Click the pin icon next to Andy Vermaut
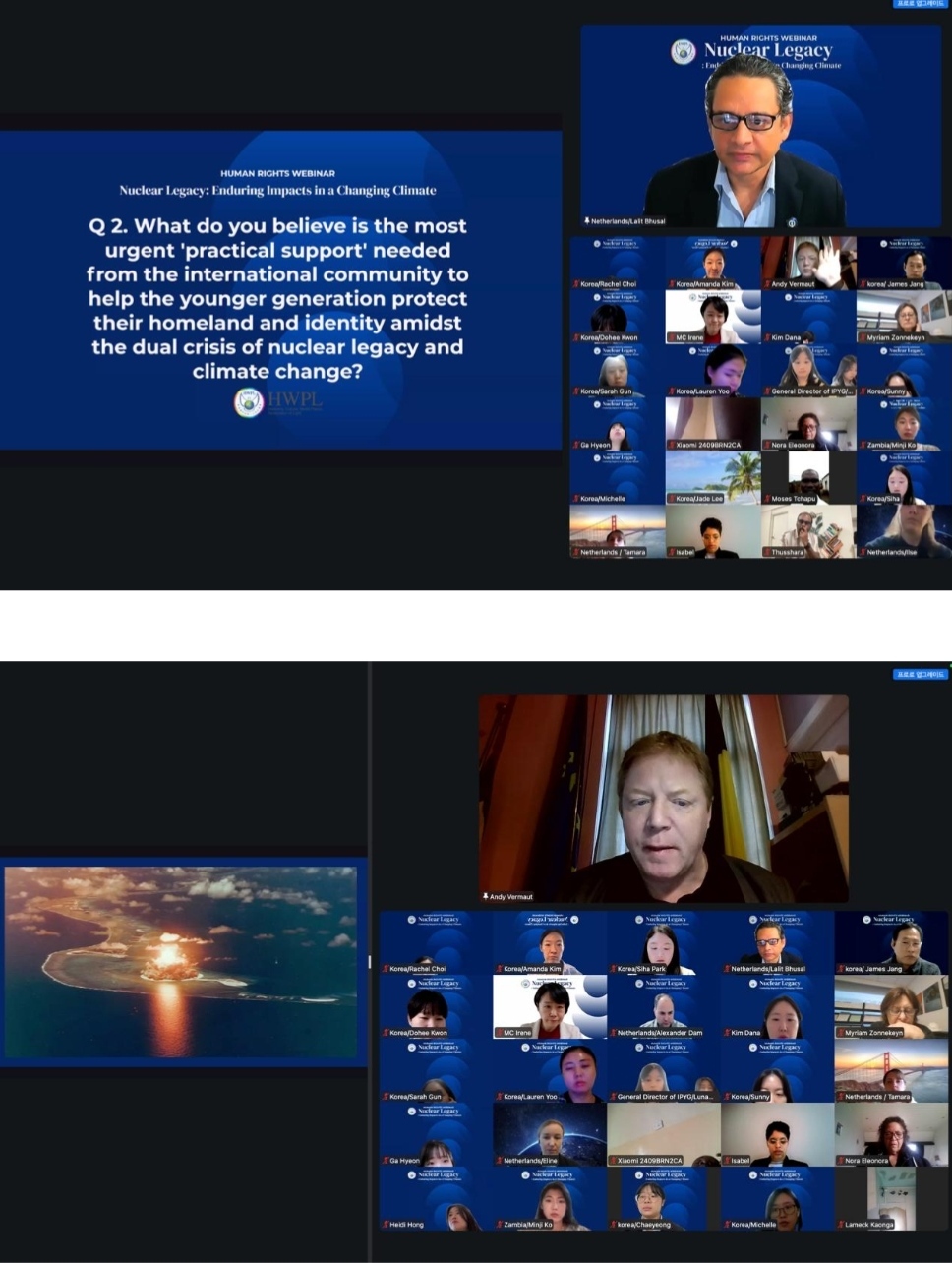952x1263 pixels. 486,897
